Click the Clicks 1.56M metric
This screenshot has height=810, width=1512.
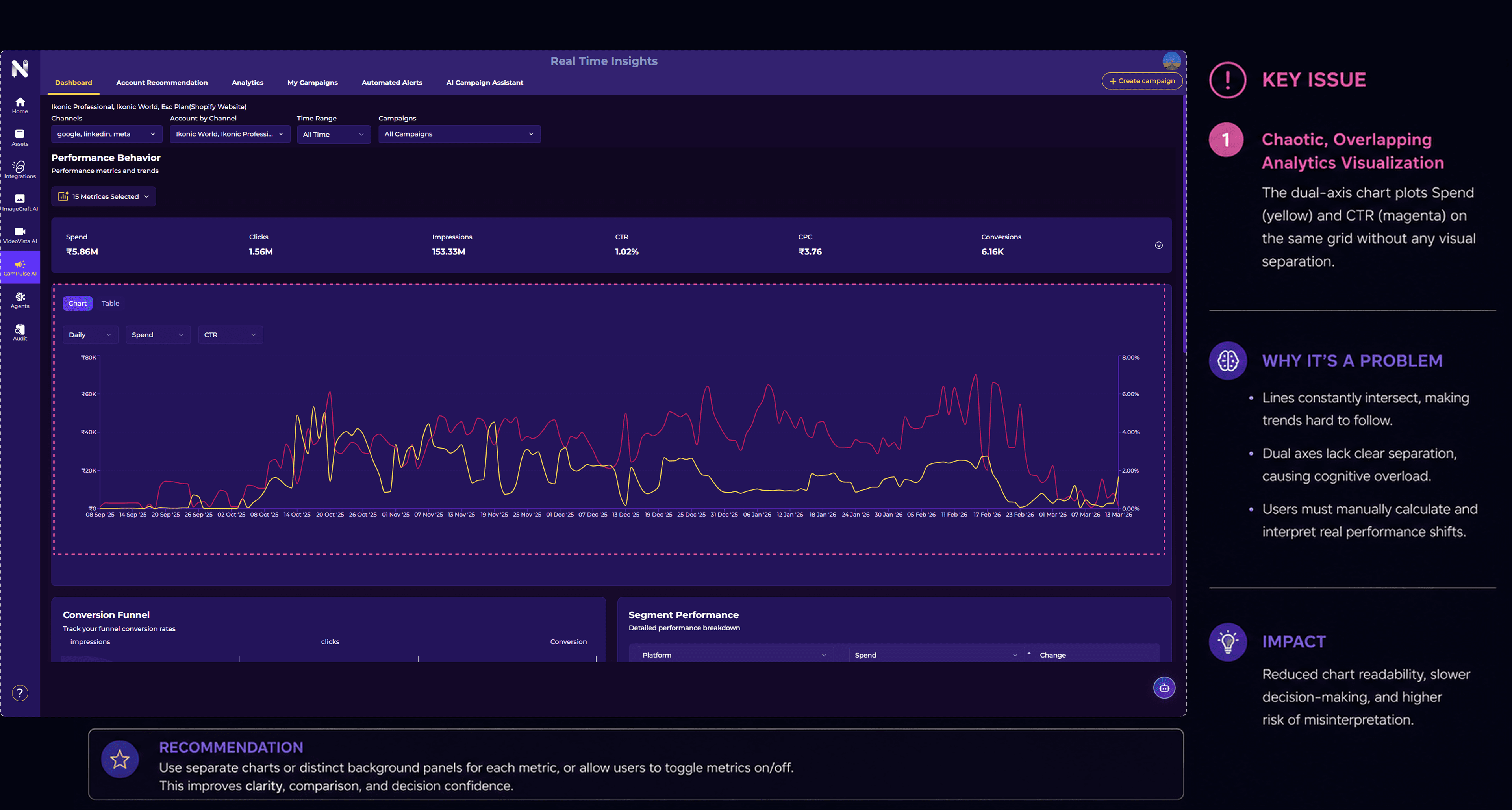(x=261, y=245)
